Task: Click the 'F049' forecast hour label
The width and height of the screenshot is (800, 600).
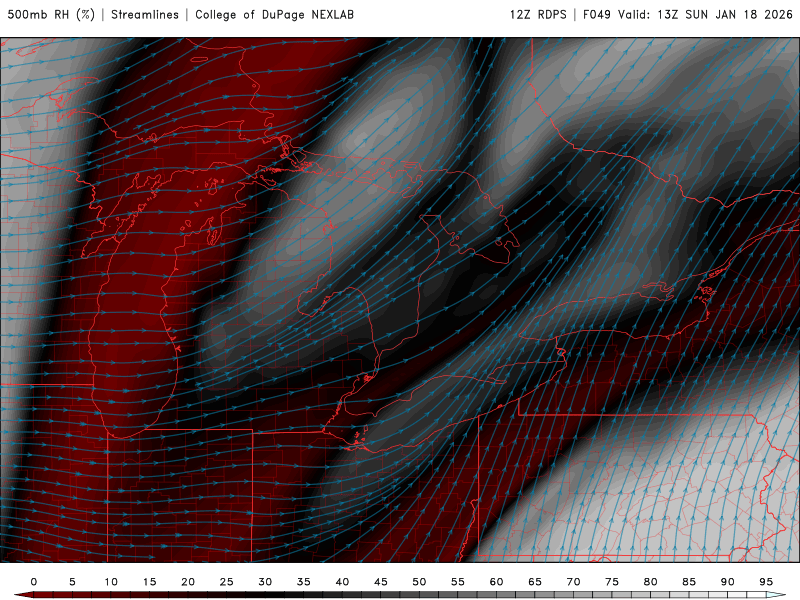Action: [x=597, y=15]
